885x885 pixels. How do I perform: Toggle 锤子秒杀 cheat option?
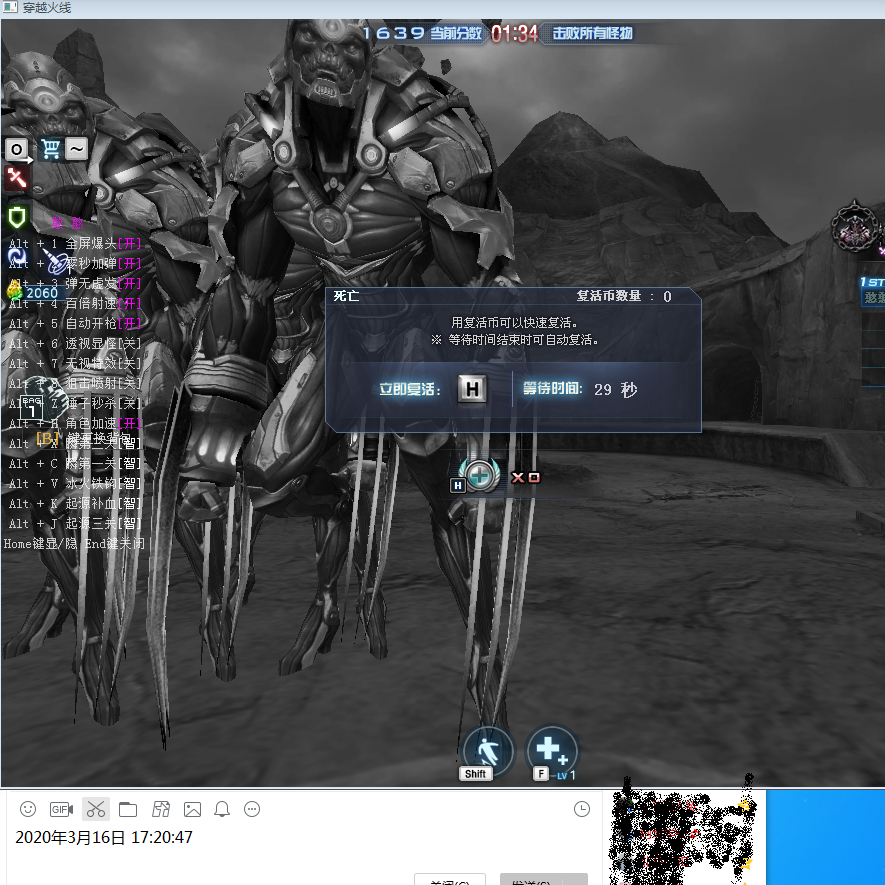pyautogui.click(x=75, y=403)
